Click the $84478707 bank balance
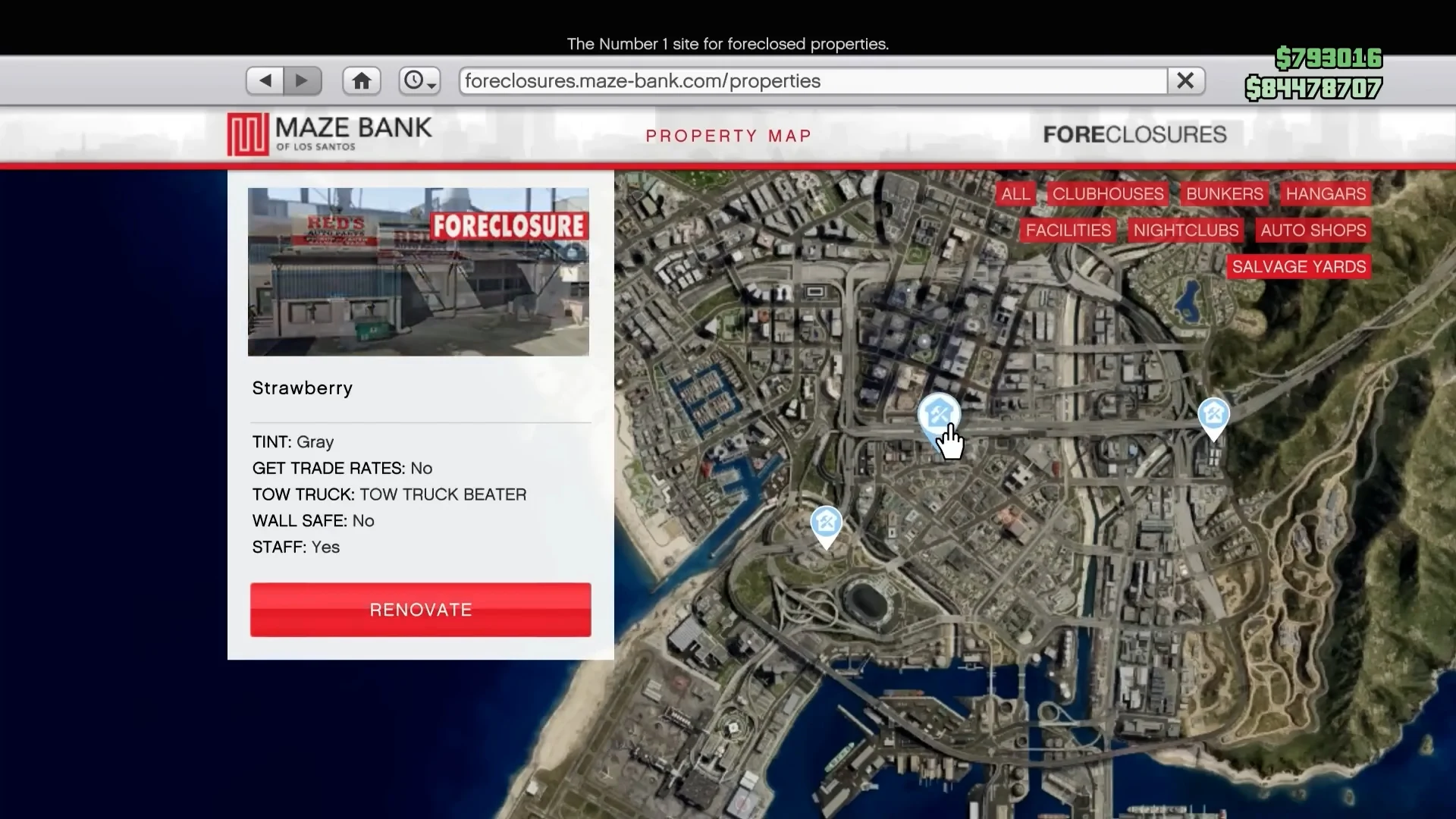The width and height of the screenshot is (1456, 819). (x=1313, y=89)
